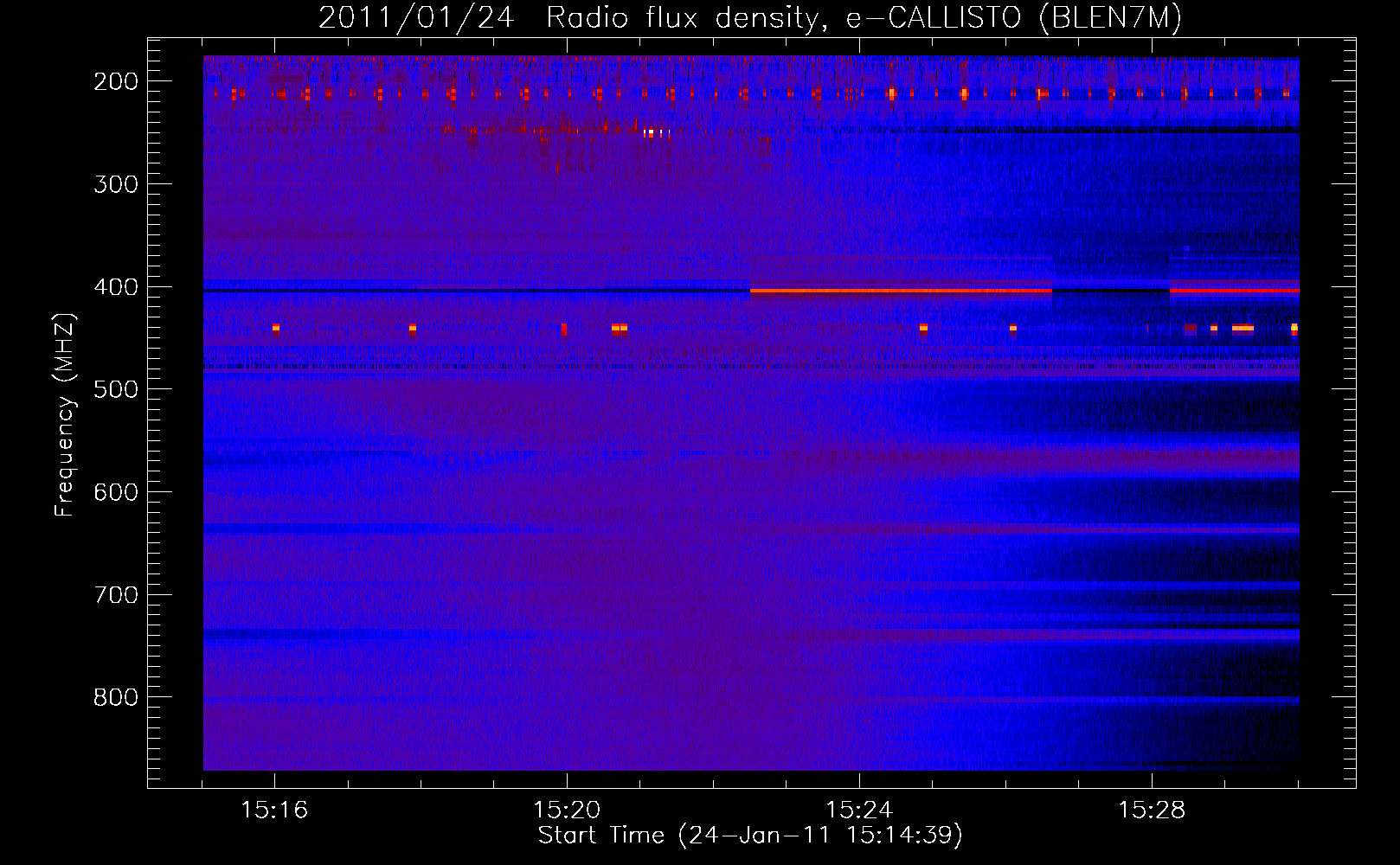Click the 'Frequency (MHZ)' axis label
The height and width of the screenshot is (865, 1400).
pyautogui.click(x=65, y=414)
